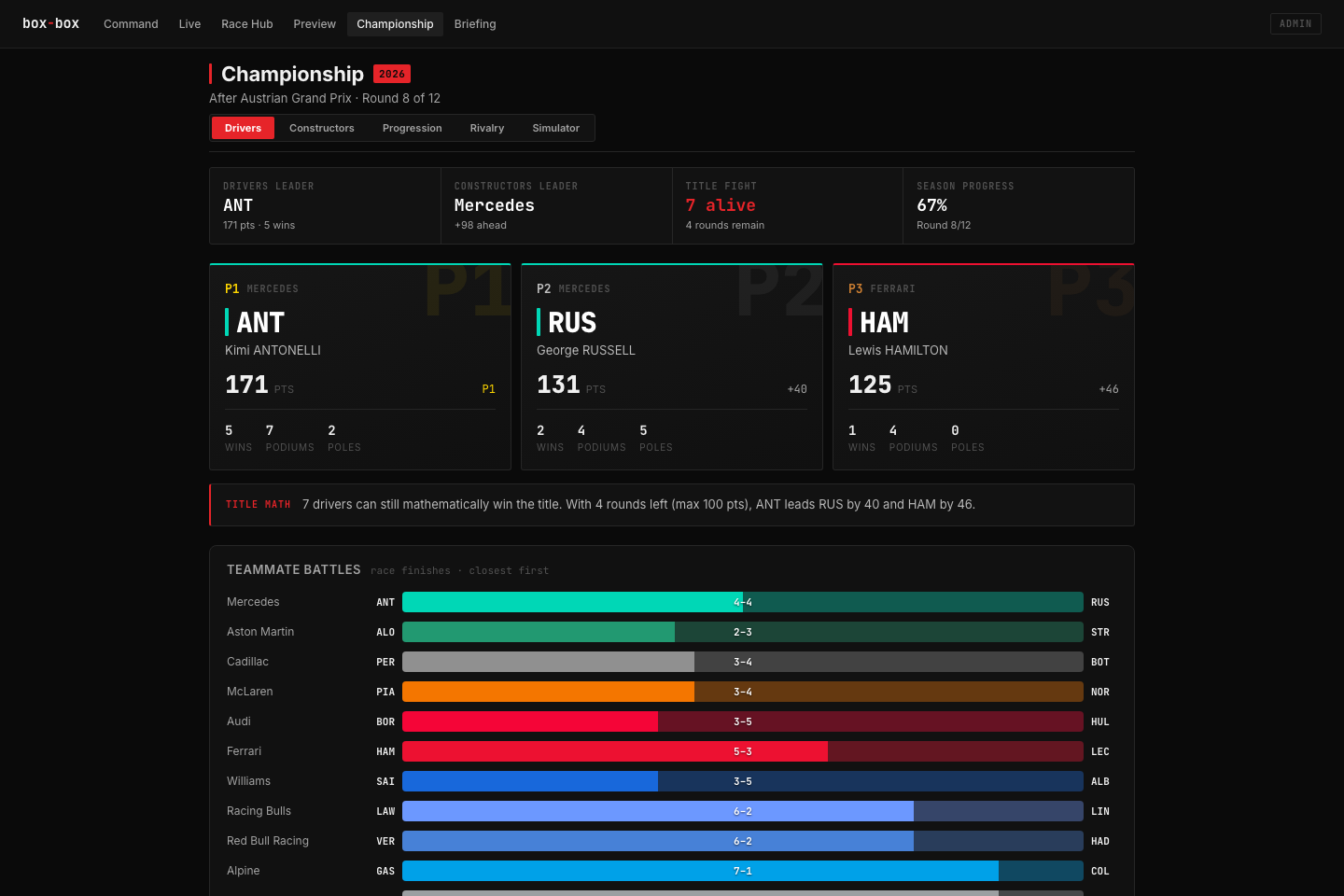The width and height of the screenshot is (1344, 896).
Task: Open the Command nav item
Action: click(131, 24)
